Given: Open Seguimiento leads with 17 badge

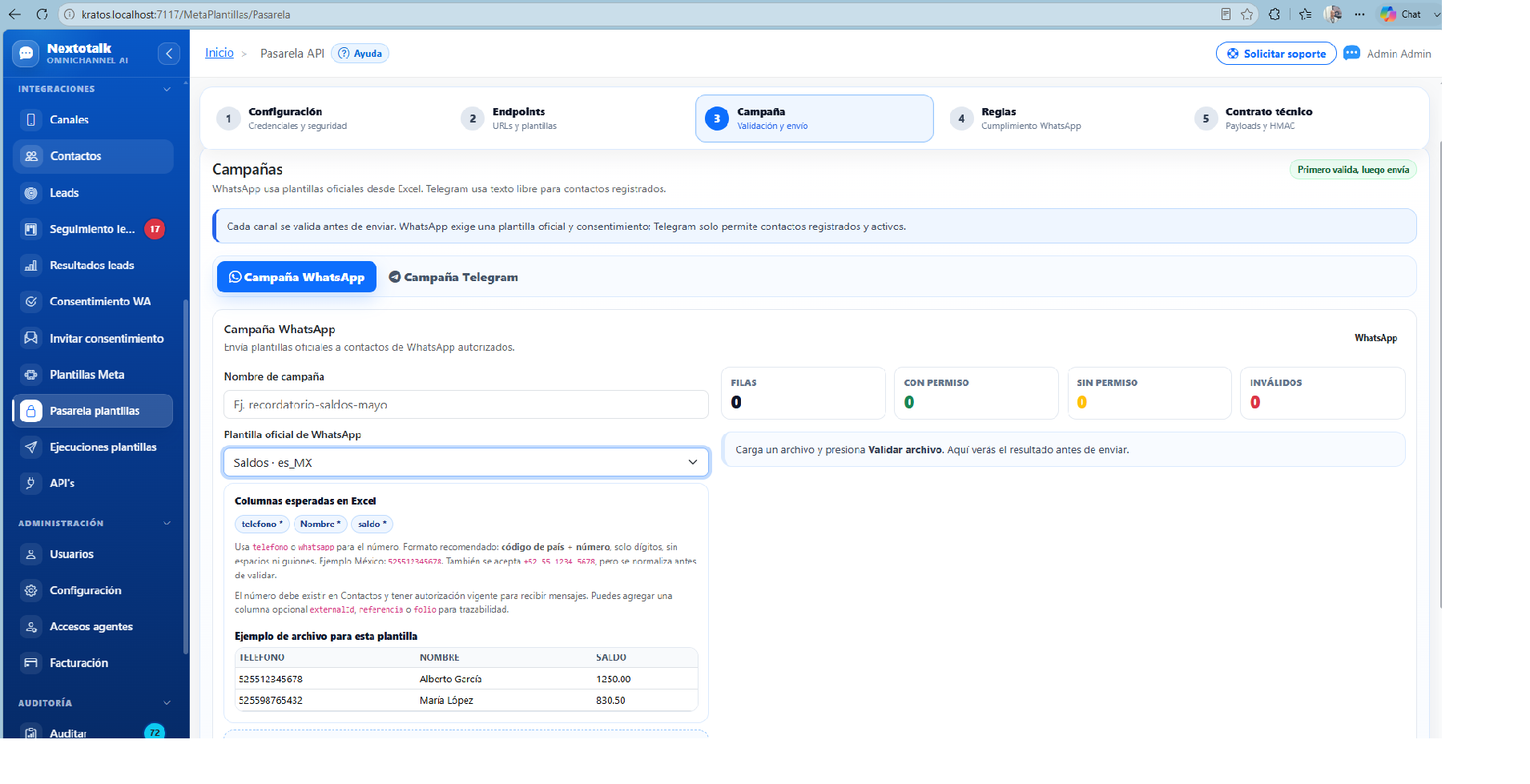Looking at the screenshot, I should click(x=93, y=229).
